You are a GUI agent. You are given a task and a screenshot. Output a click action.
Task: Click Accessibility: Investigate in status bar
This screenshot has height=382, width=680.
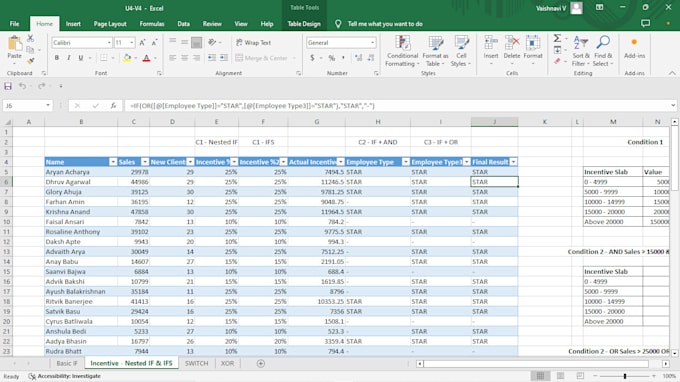point(65,376)
